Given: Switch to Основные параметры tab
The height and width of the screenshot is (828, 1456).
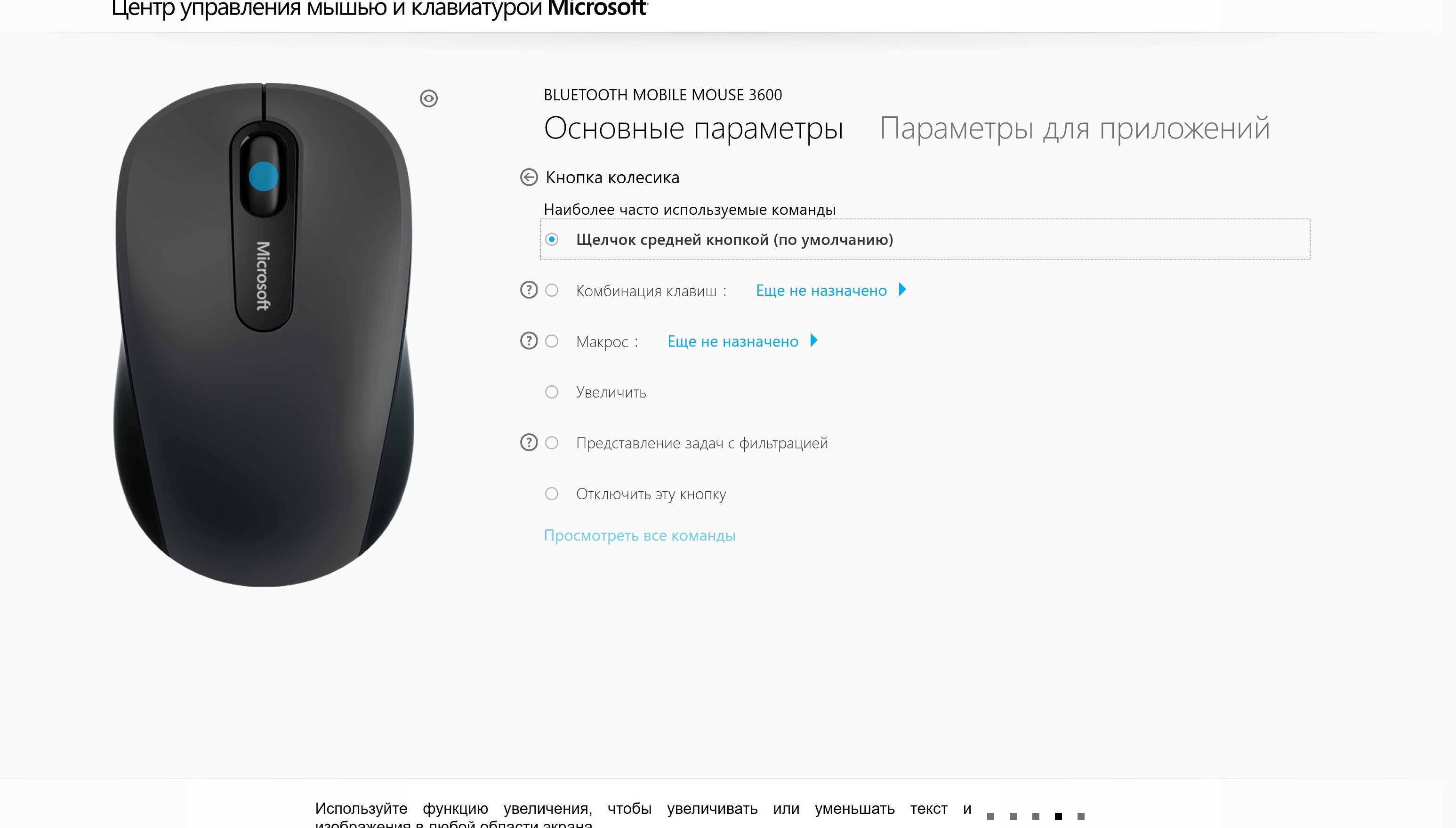Looking at the screenshot, I should [x=693, y=128].
